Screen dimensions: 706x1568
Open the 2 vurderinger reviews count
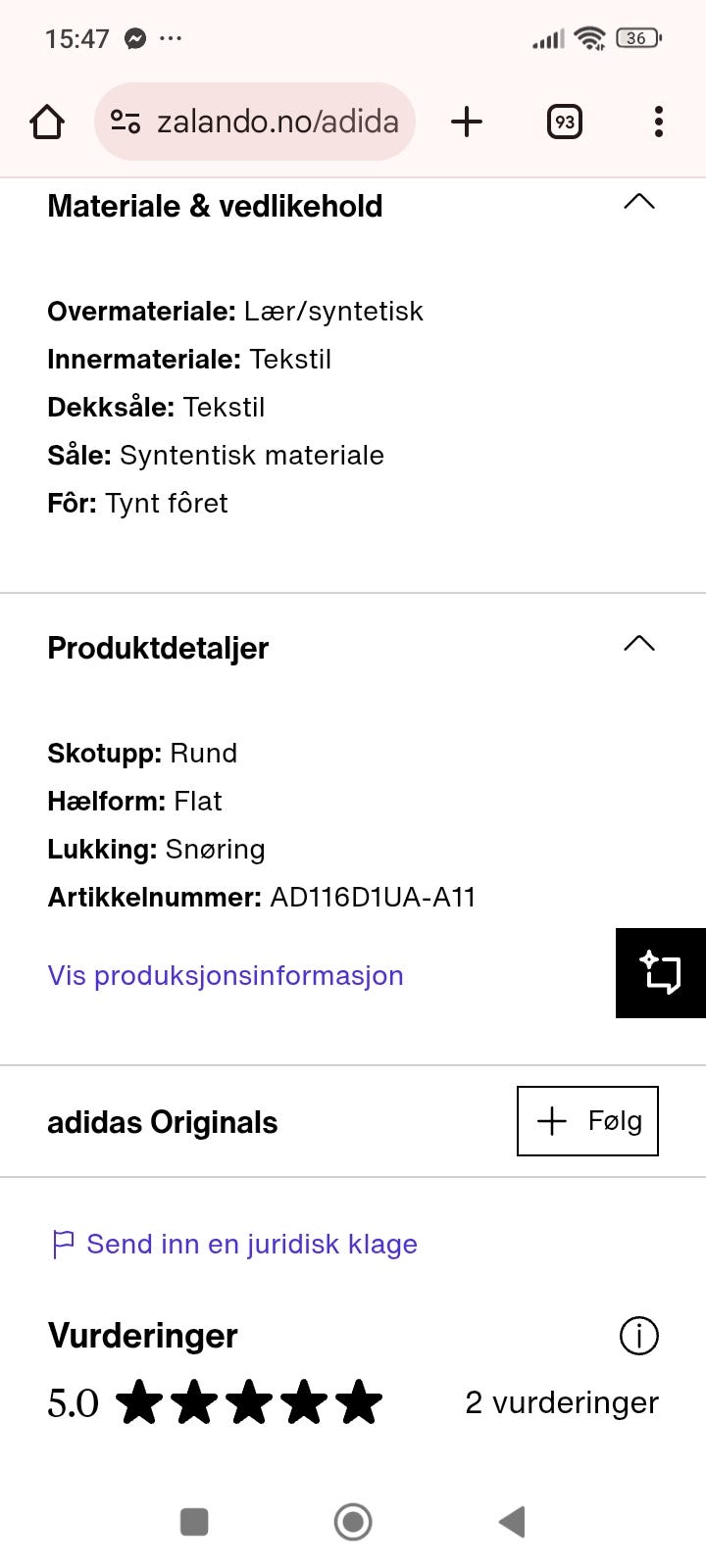(x=561, y=1402)
